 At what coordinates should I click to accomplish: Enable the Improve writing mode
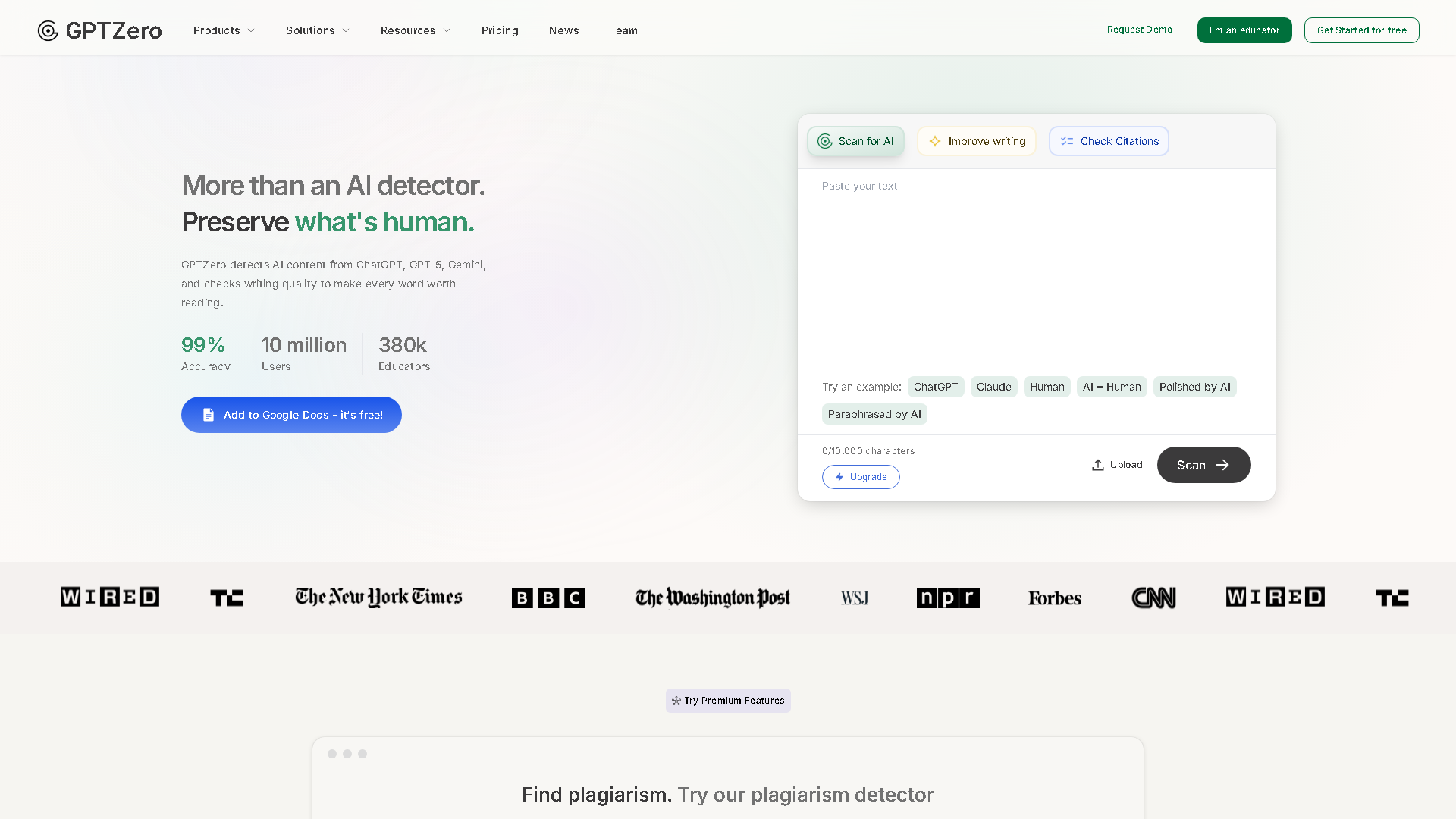click(977, 141)
